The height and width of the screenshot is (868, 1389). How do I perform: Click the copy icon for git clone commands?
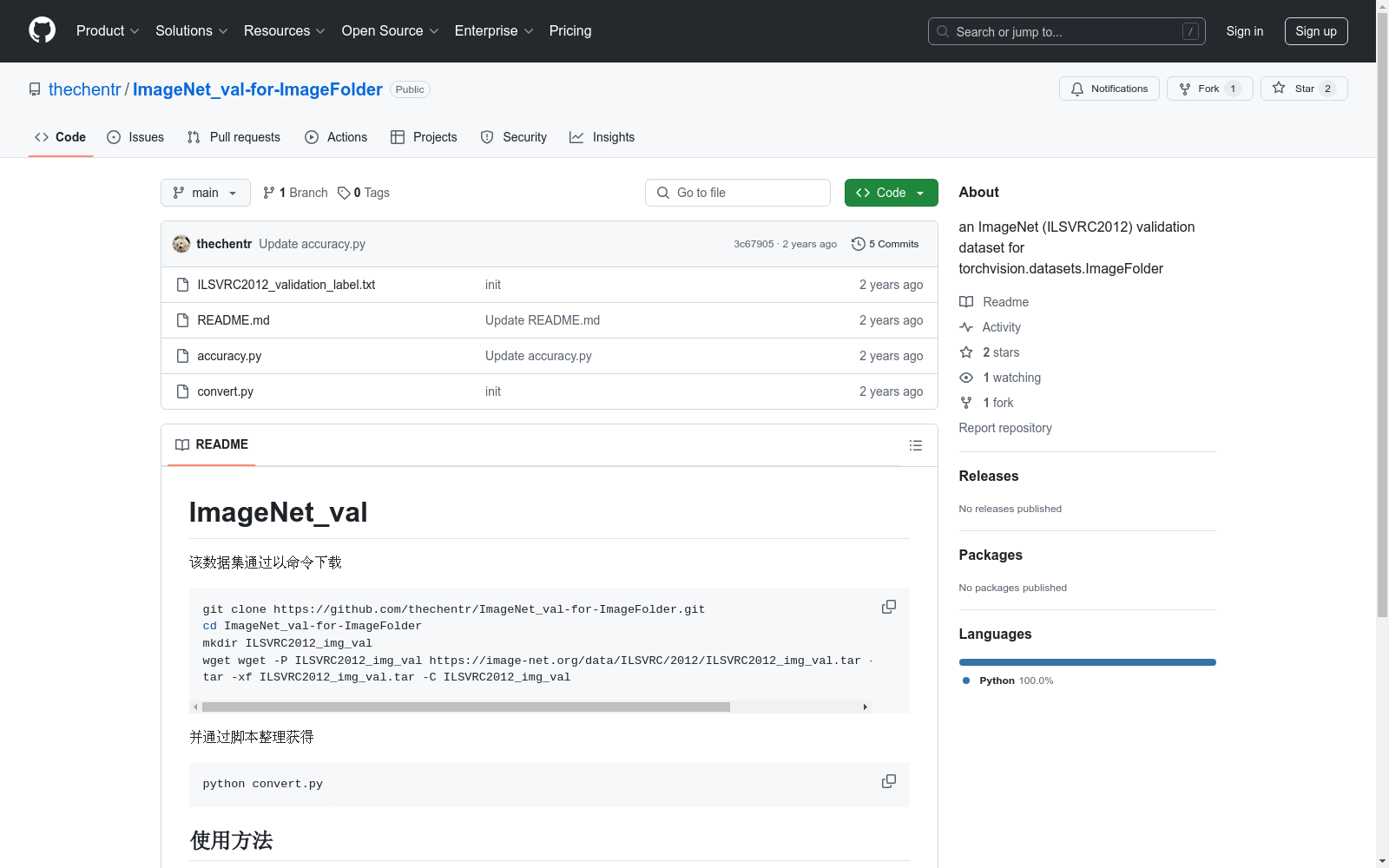coord(889,607)
